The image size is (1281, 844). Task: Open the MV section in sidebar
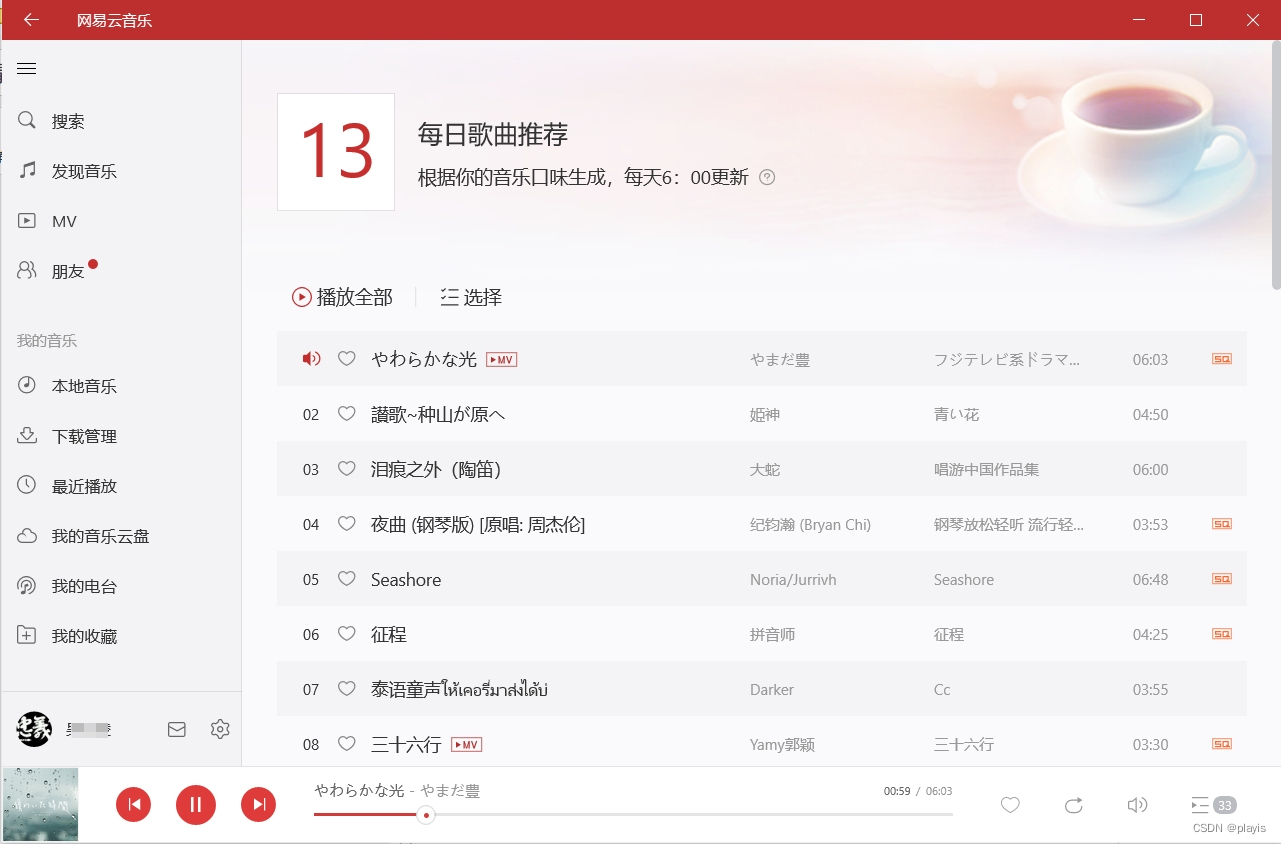point(120,221)
